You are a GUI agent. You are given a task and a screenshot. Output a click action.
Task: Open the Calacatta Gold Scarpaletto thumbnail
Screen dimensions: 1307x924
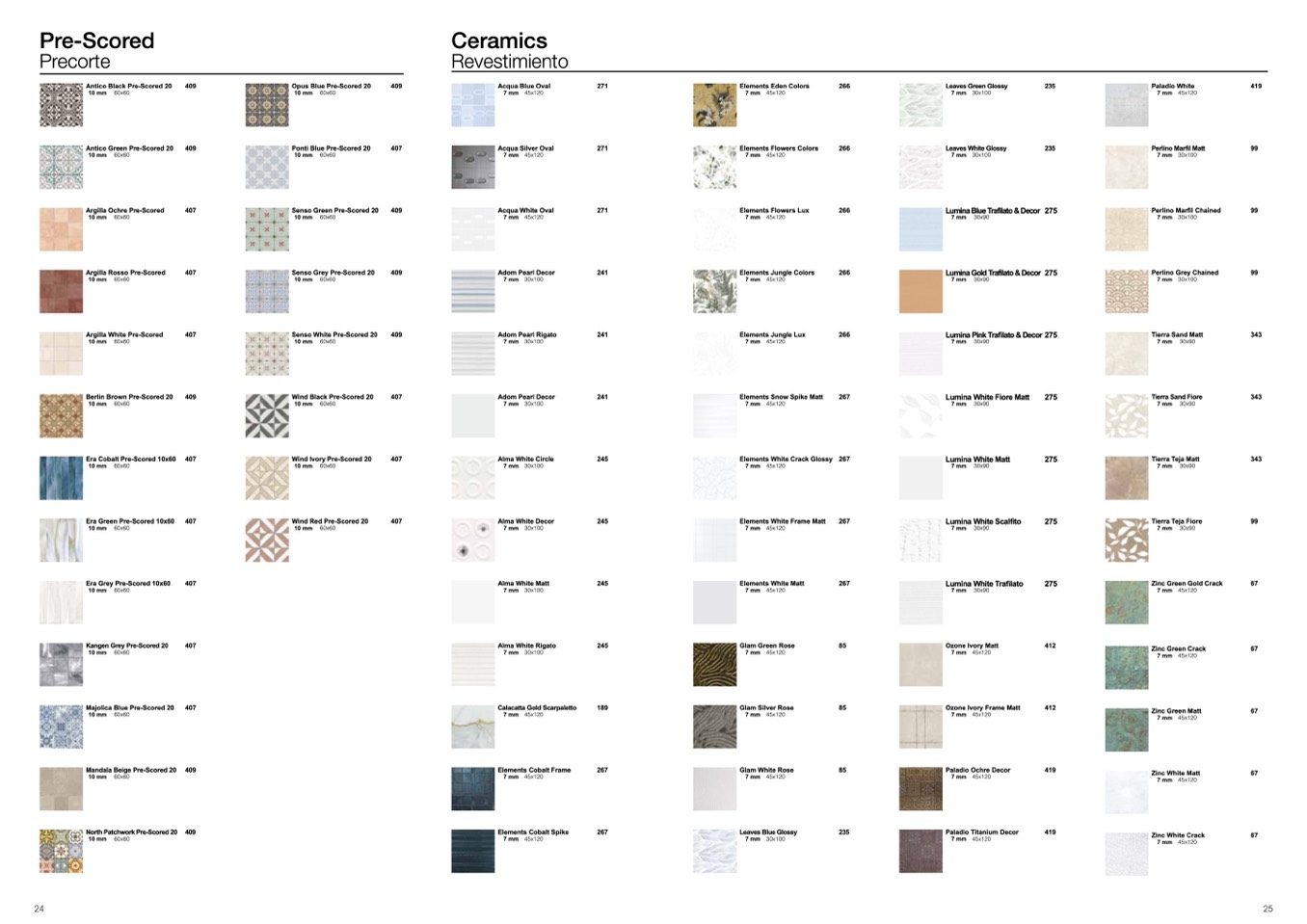(472, 726)
